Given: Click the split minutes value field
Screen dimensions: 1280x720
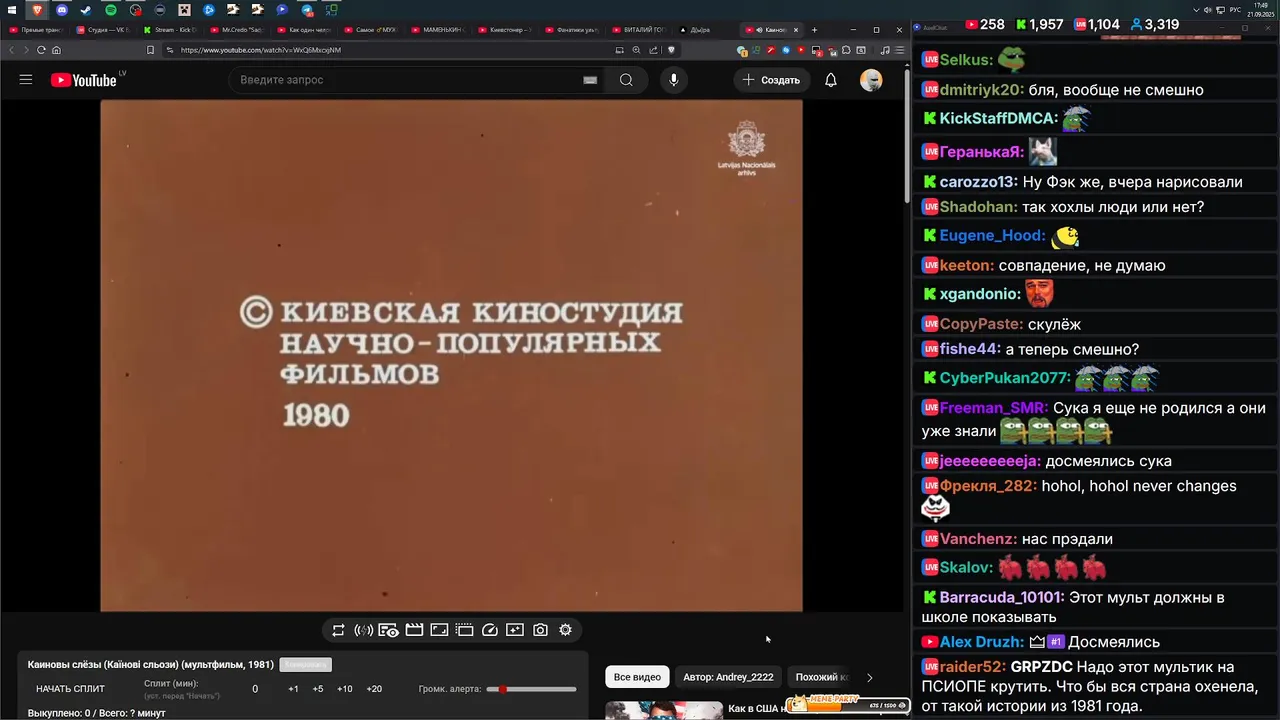Looking at the screenshot, I should coord(255,689).
